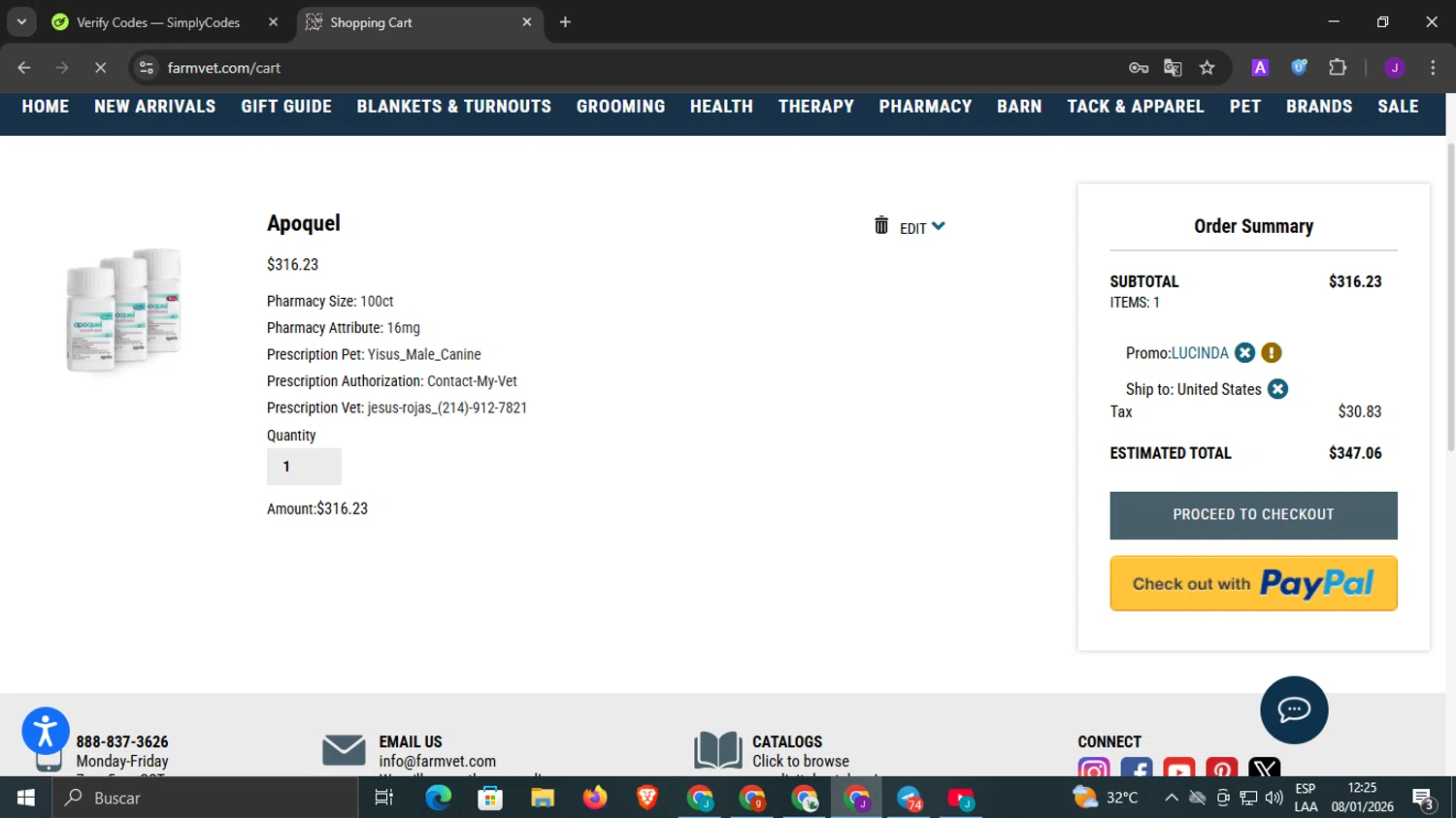Open the HEALTH menu

[721, 107]
